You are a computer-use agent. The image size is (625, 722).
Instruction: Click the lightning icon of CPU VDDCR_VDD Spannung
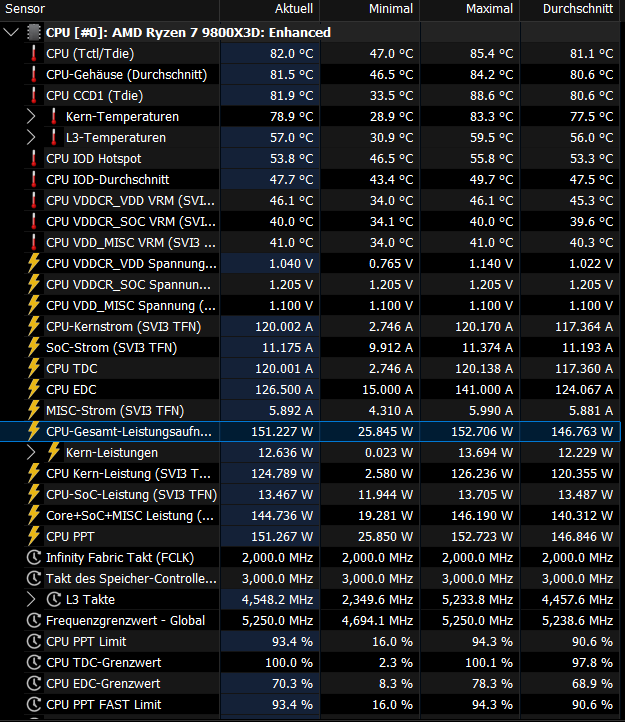pyautogui.click(x=34, y=263)
